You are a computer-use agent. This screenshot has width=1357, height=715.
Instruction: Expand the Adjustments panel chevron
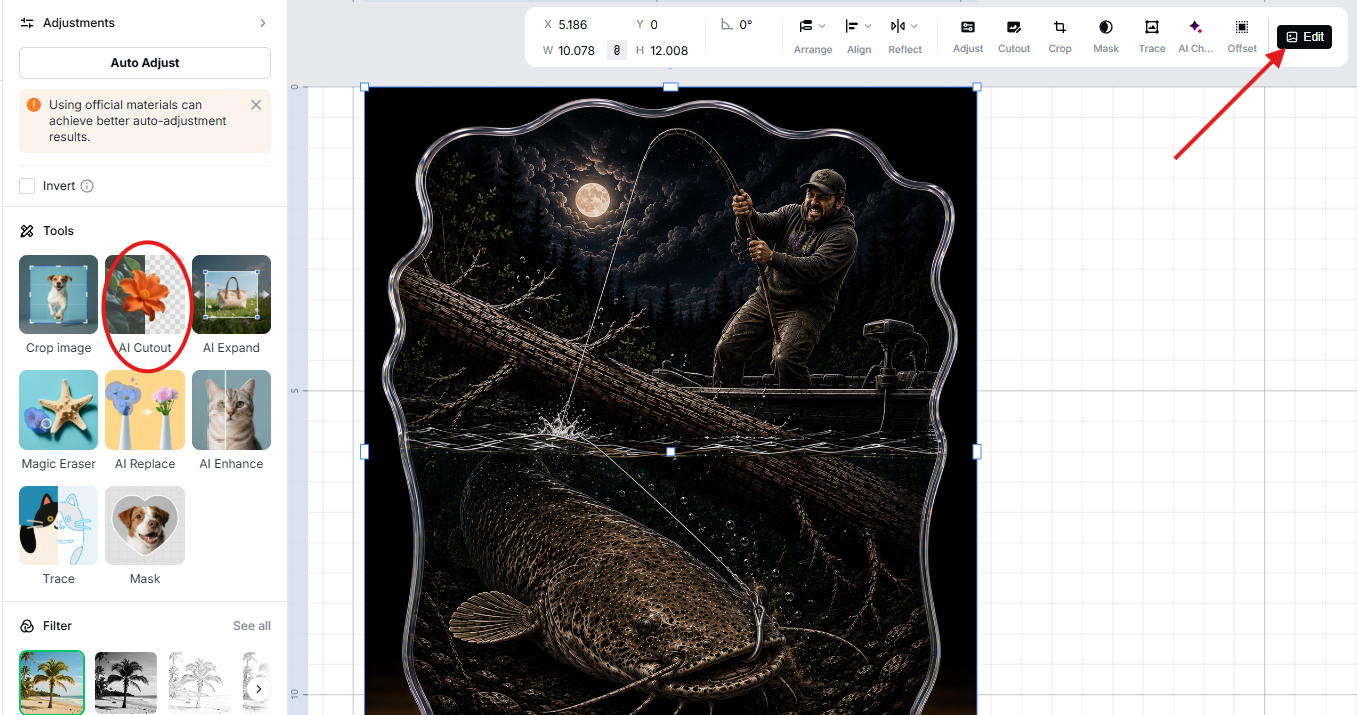tap(263, 23)
